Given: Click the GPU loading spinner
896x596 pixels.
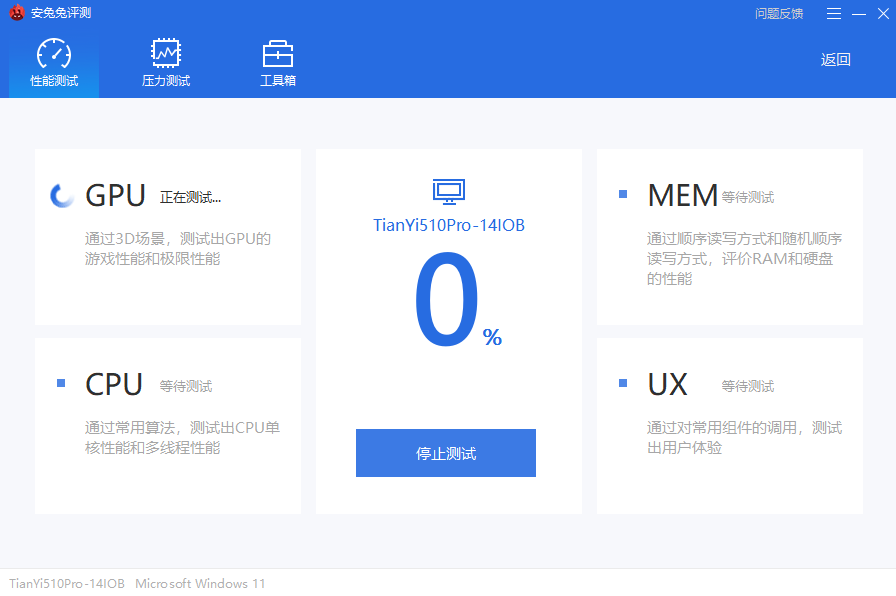Looking at the screenshot, I should tap(61, 195).
